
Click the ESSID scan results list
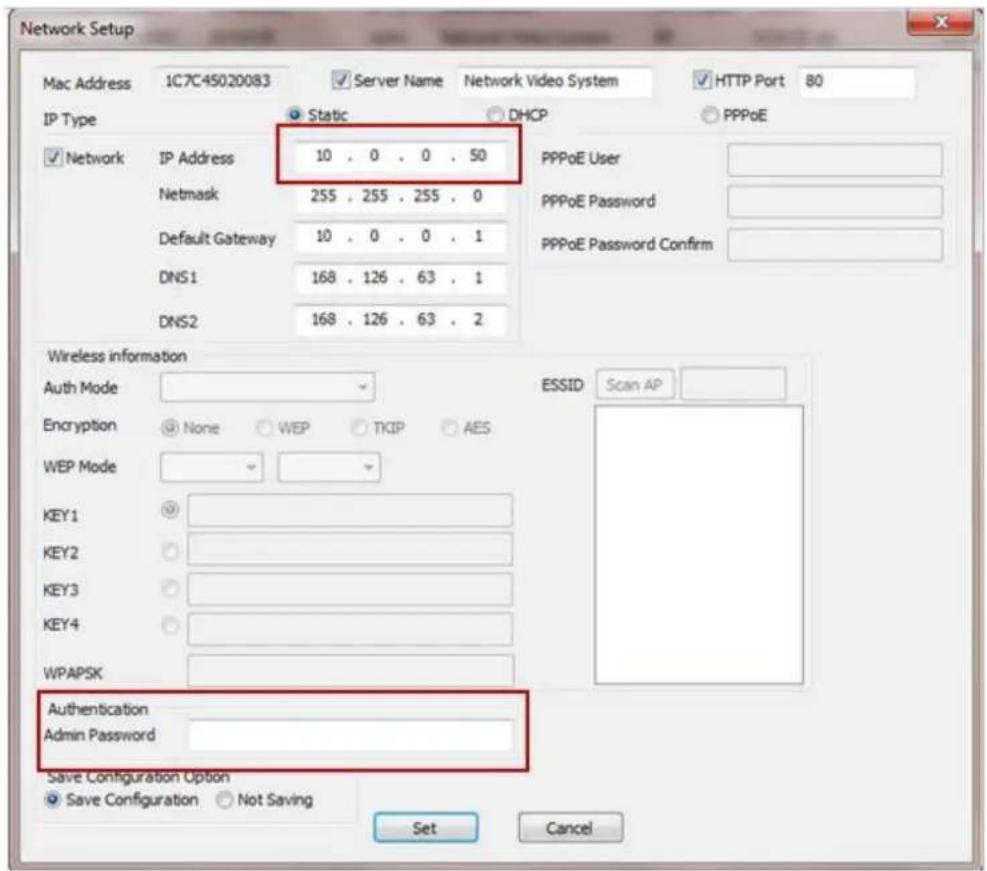pyautogui.click(x=699, y=545)
